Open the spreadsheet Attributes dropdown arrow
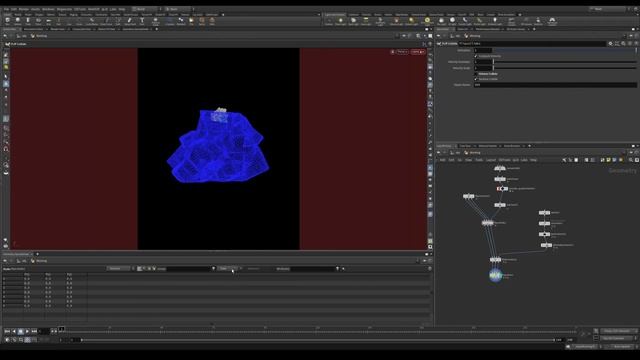The height and width of the screenshot is (360, 640). click(x=337, y=269)
